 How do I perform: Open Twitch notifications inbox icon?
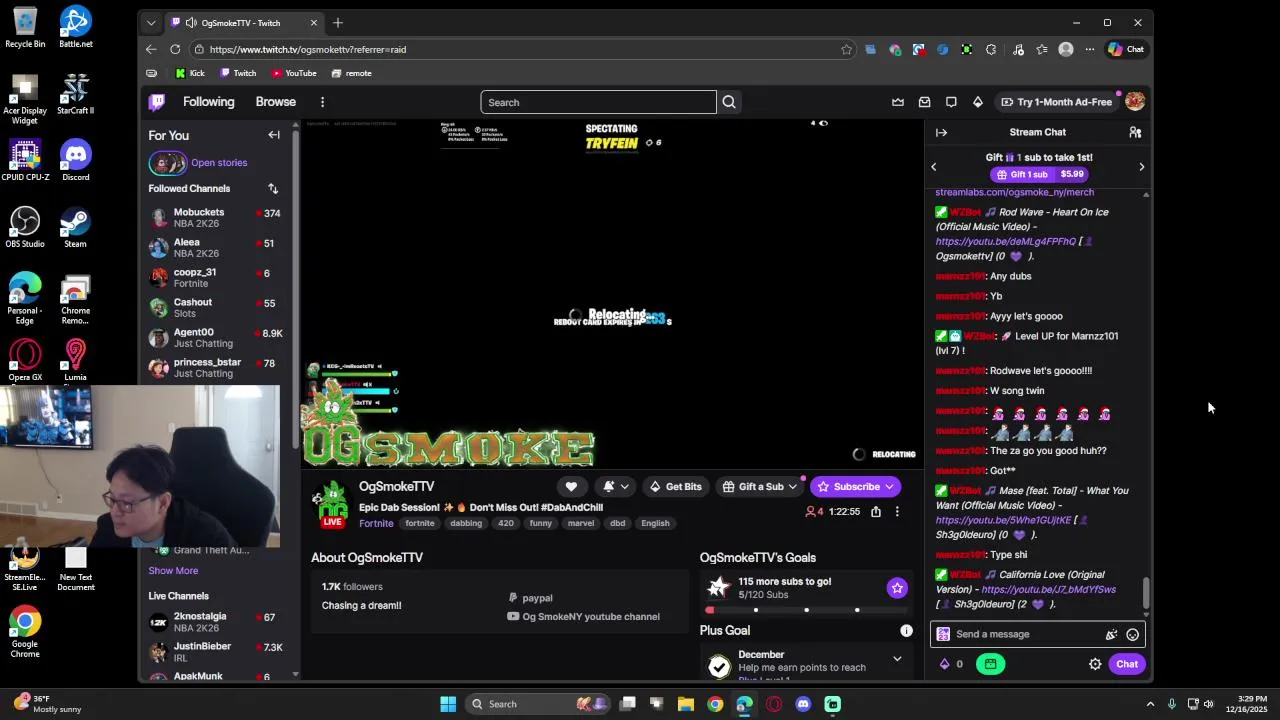924,102
